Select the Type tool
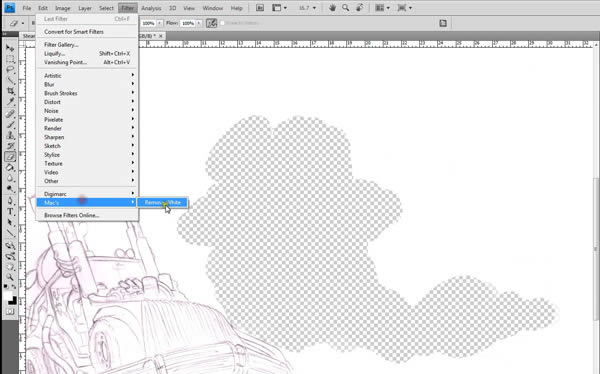 [x=10, y=212]
